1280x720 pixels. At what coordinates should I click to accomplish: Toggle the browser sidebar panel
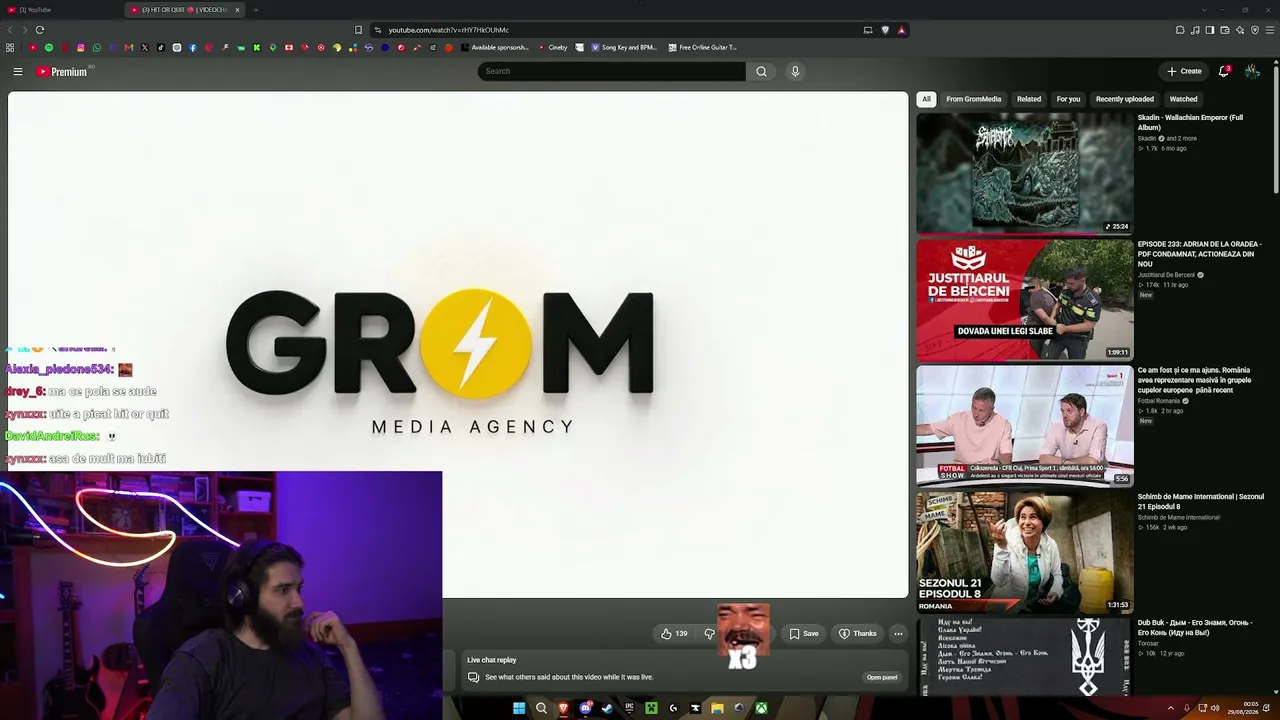(x=1210, y=30)
